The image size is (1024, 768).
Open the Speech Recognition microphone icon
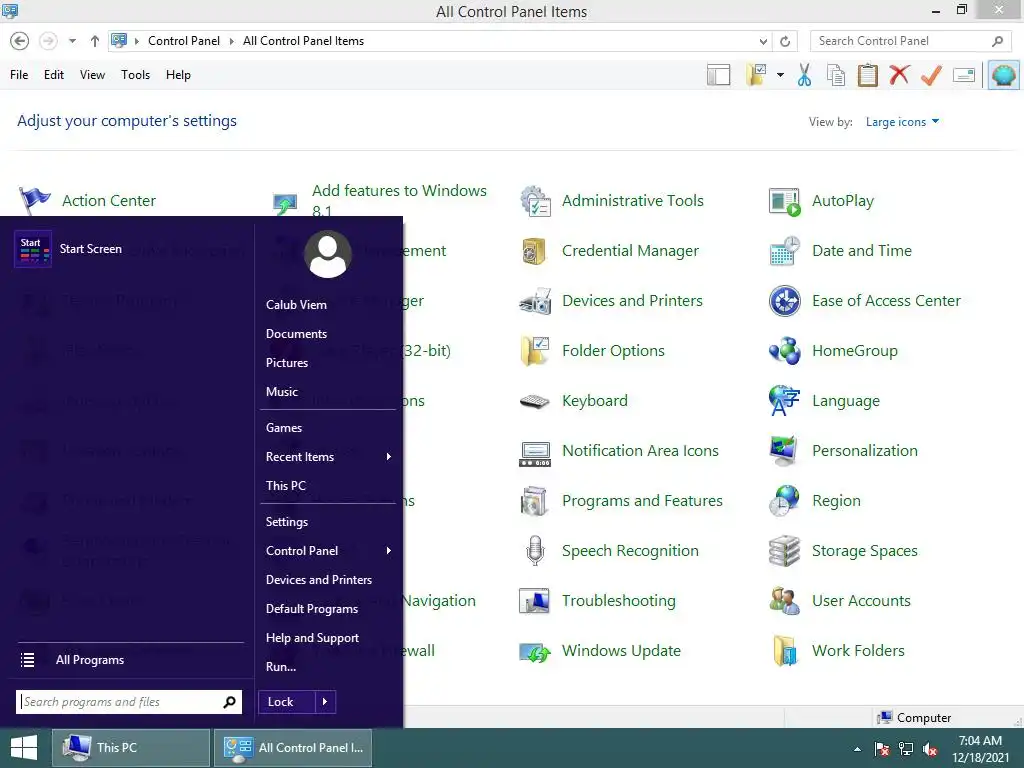535,551
